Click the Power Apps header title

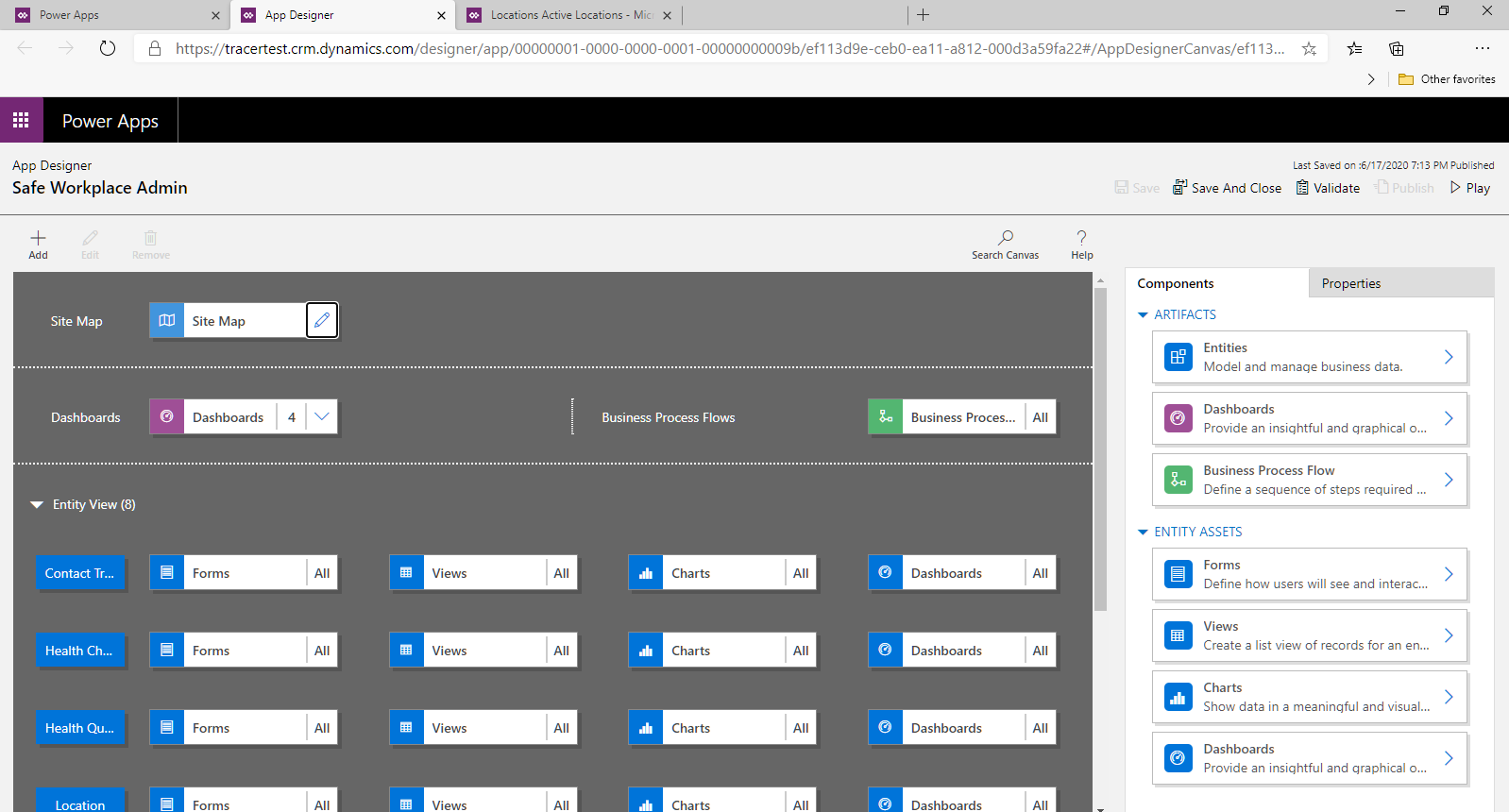[110, 121]
